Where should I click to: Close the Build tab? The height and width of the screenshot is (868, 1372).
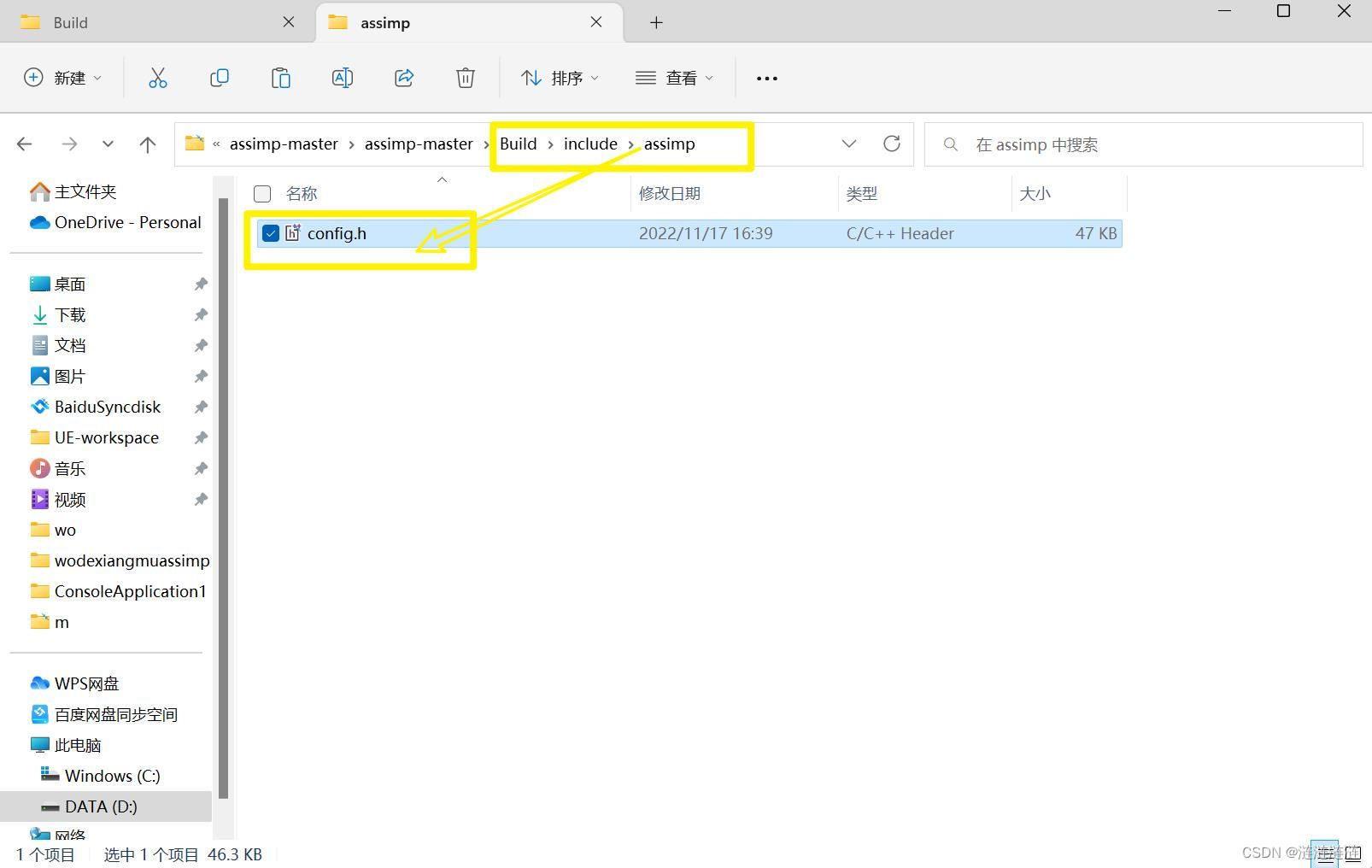289,22
